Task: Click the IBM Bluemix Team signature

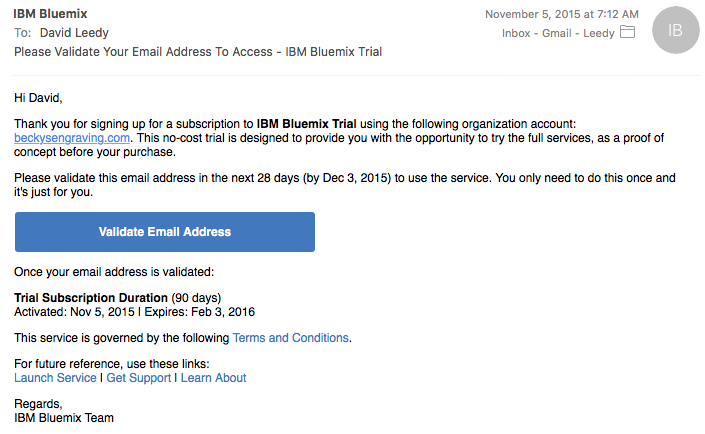Action: 64,418
